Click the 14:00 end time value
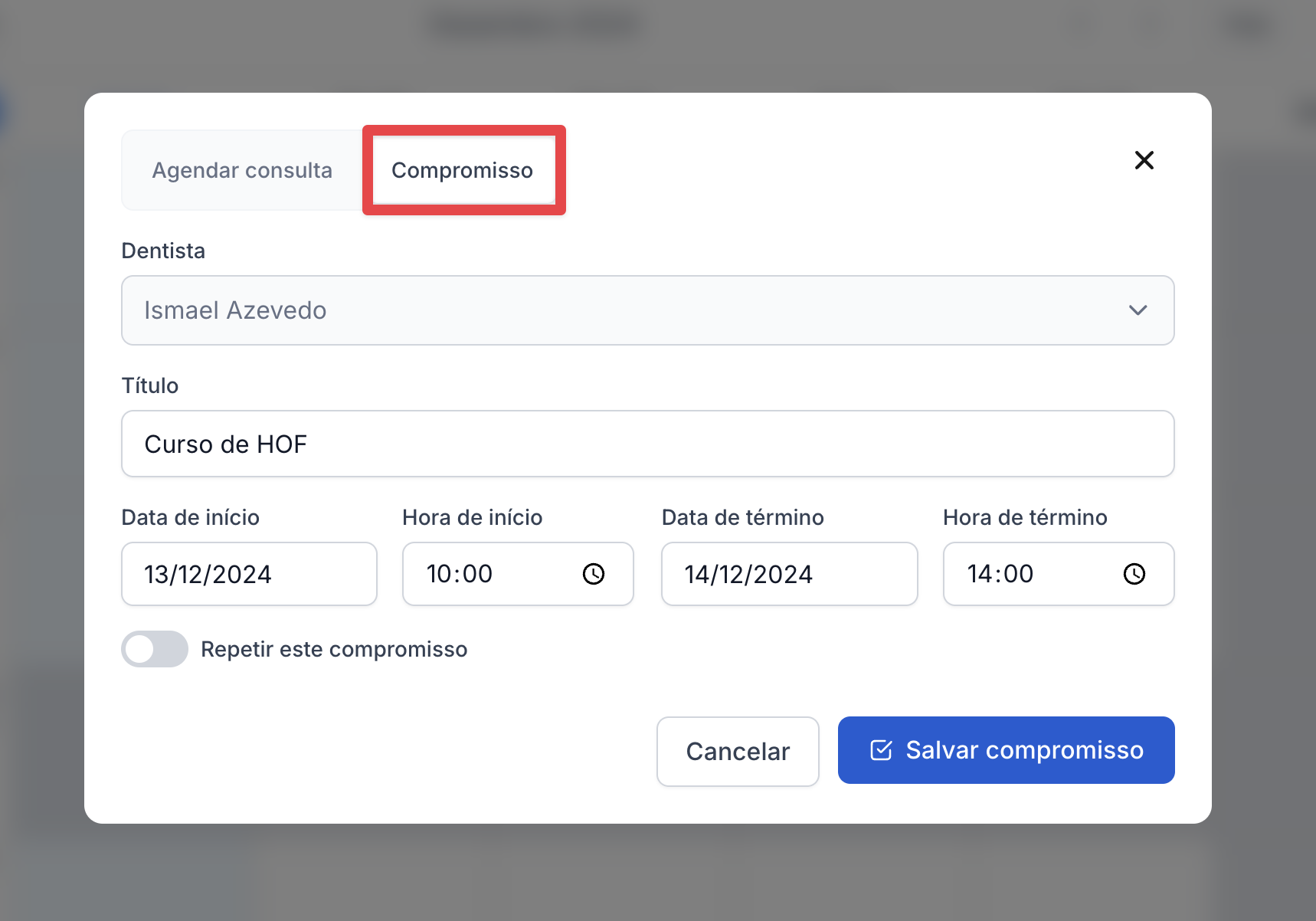This screenshot has height=921, width=1316. (x=1000, y=574)
